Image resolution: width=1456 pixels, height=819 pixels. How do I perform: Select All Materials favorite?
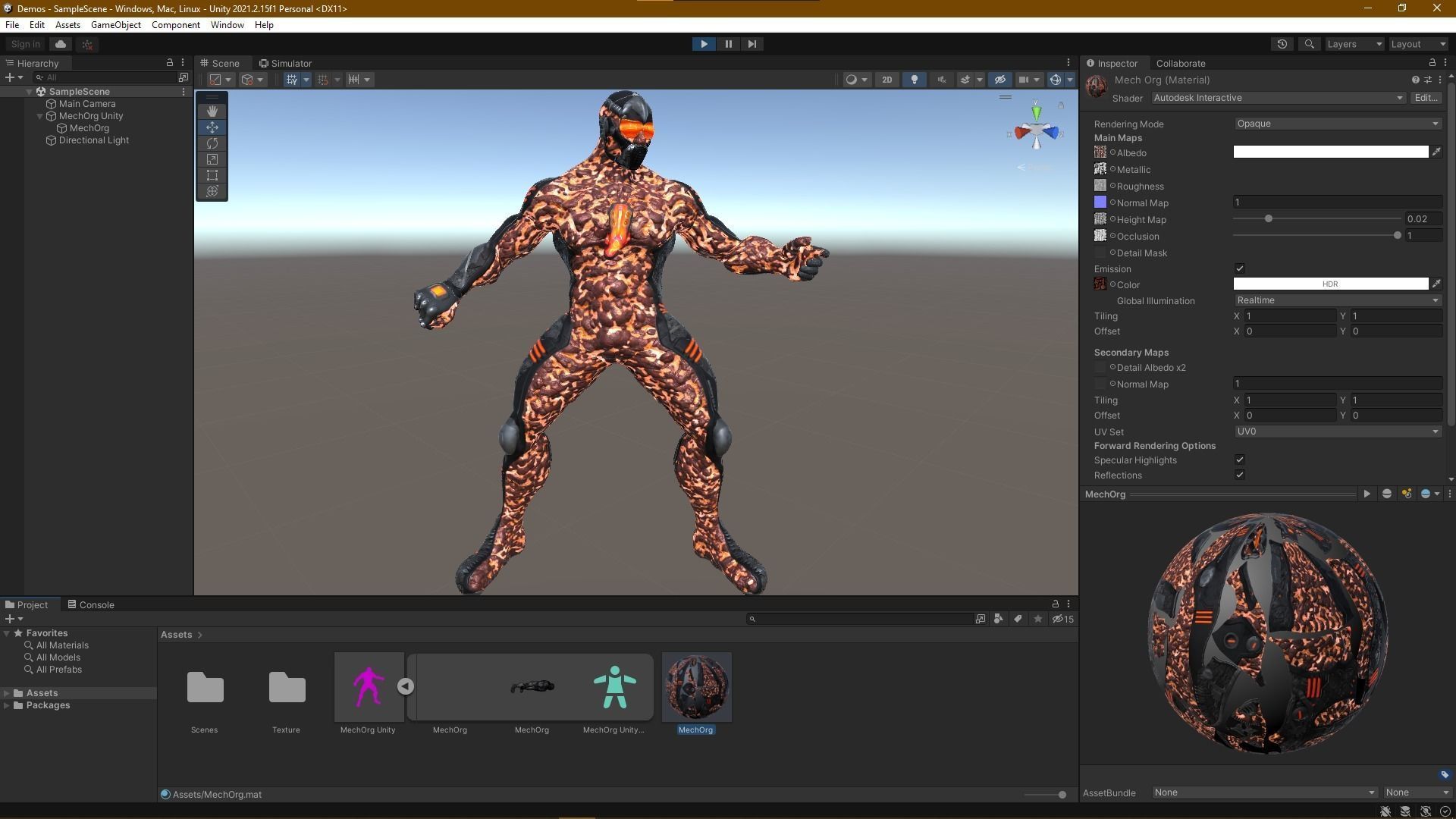click(x=62, y=645)
